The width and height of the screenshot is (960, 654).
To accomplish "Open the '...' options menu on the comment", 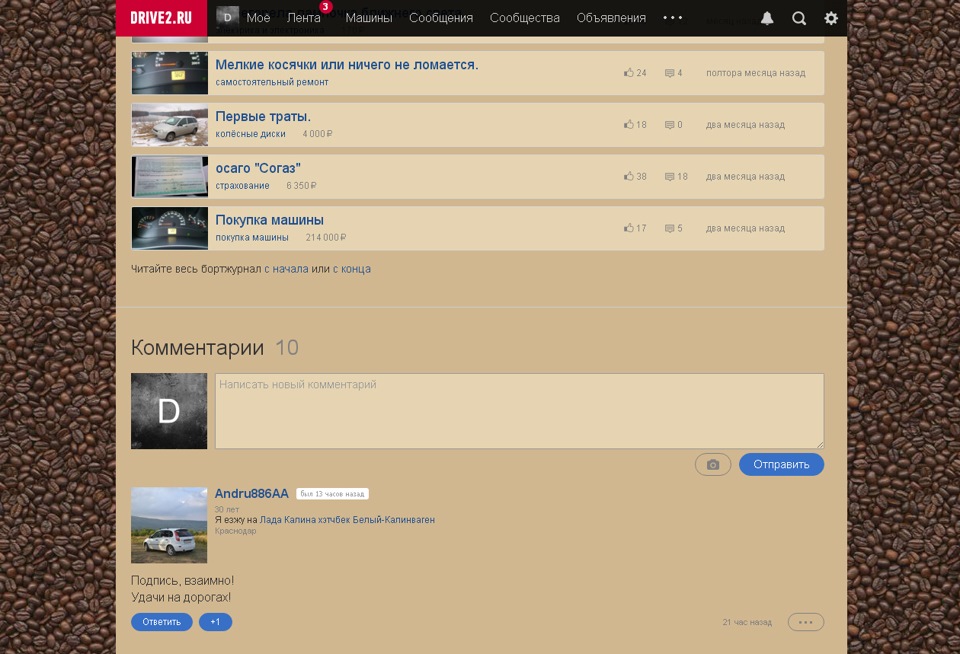I will point(805,621).
